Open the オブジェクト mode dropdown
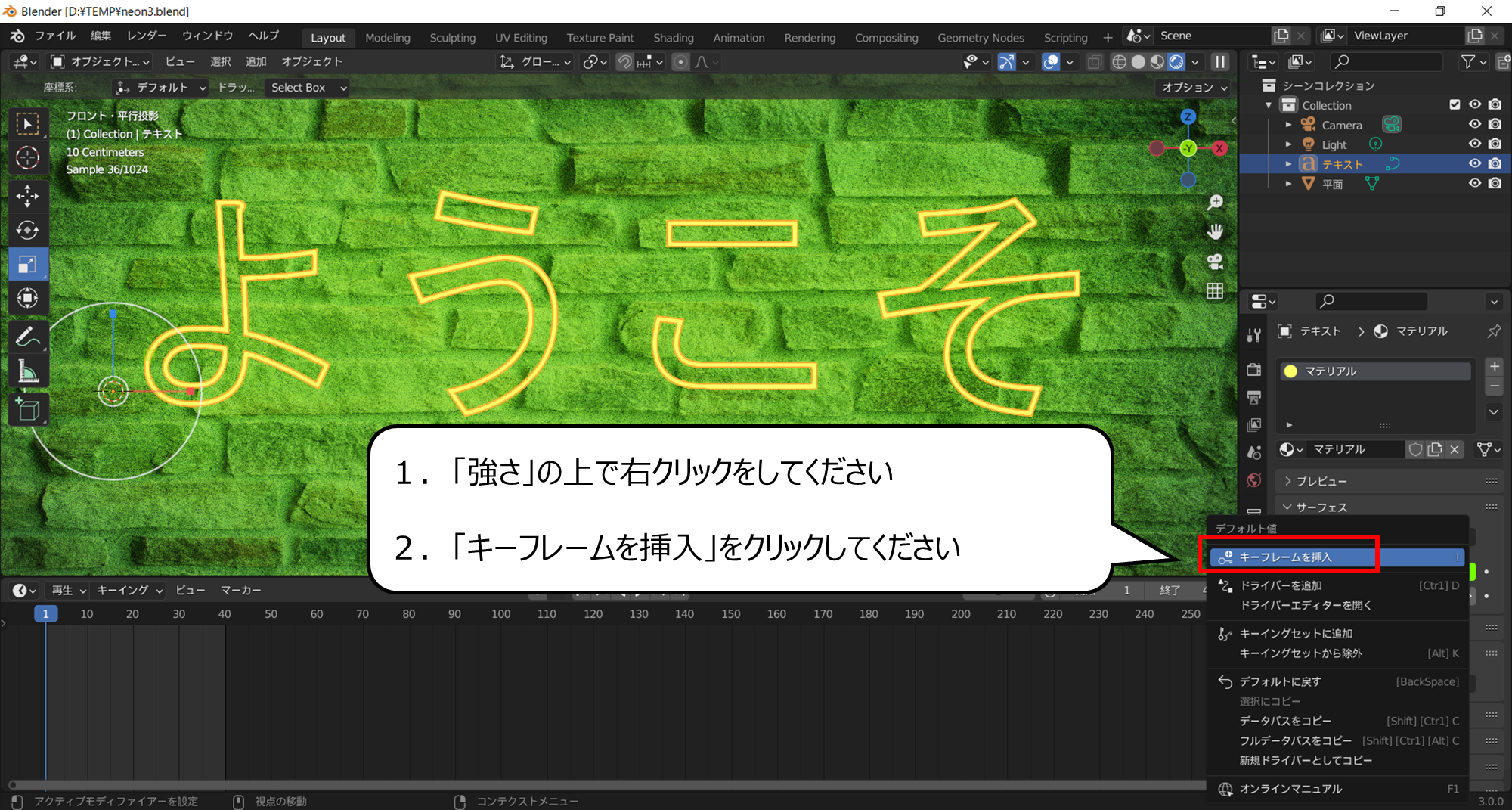 point(100,62)
